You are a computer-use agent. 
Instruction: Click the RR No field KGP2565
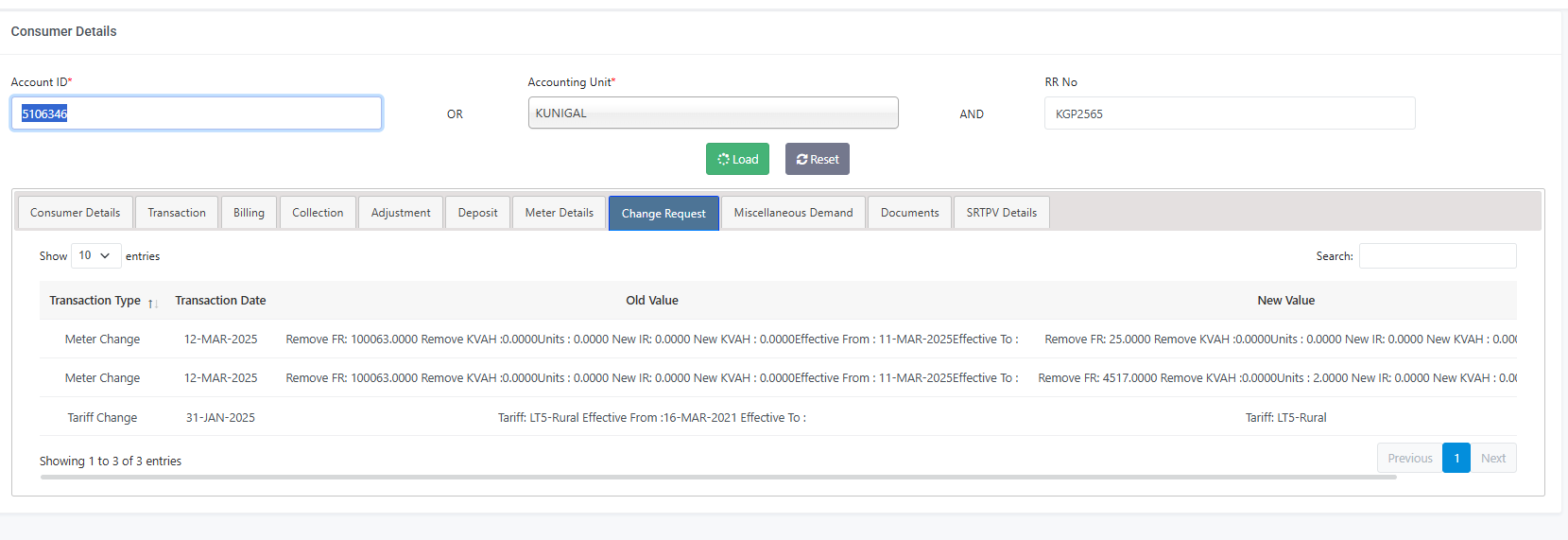(x=1230, y=113)
